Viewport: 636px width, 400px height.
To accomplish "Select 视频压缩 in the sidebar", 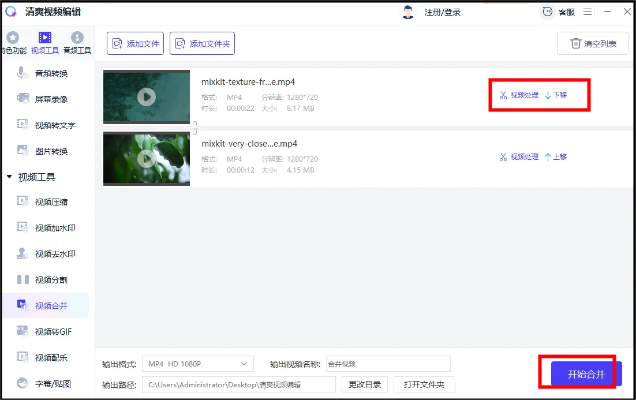I will click(x=45, y=202).
